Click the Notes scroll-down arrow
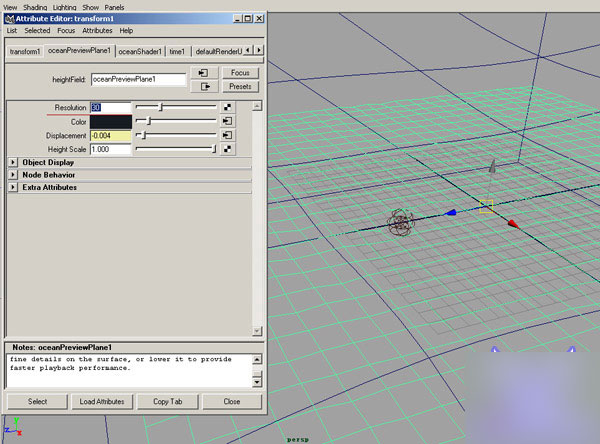 [x=257, y=382]
